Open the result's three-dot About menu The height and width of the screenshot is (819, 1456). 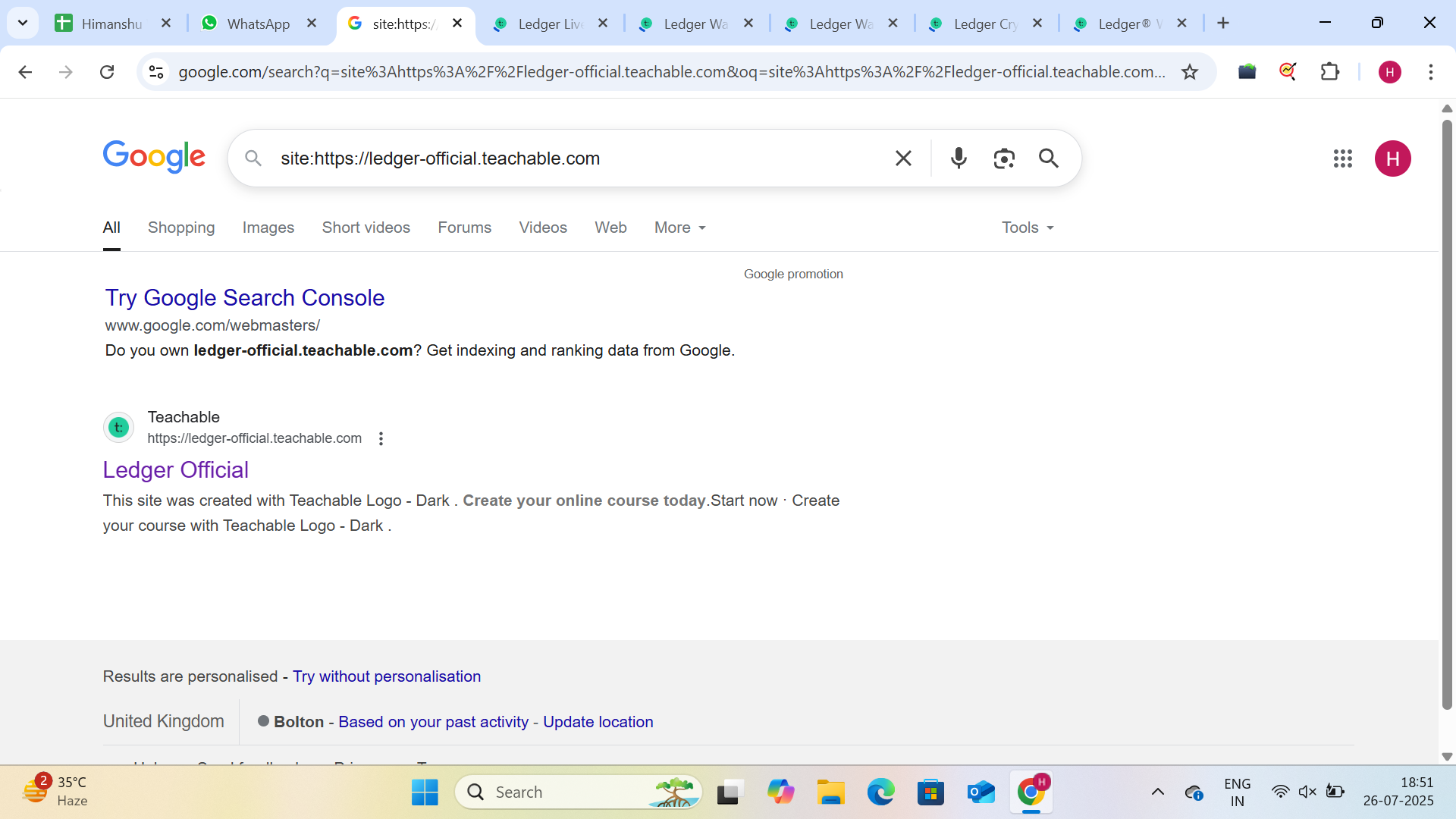pos(381,438)
